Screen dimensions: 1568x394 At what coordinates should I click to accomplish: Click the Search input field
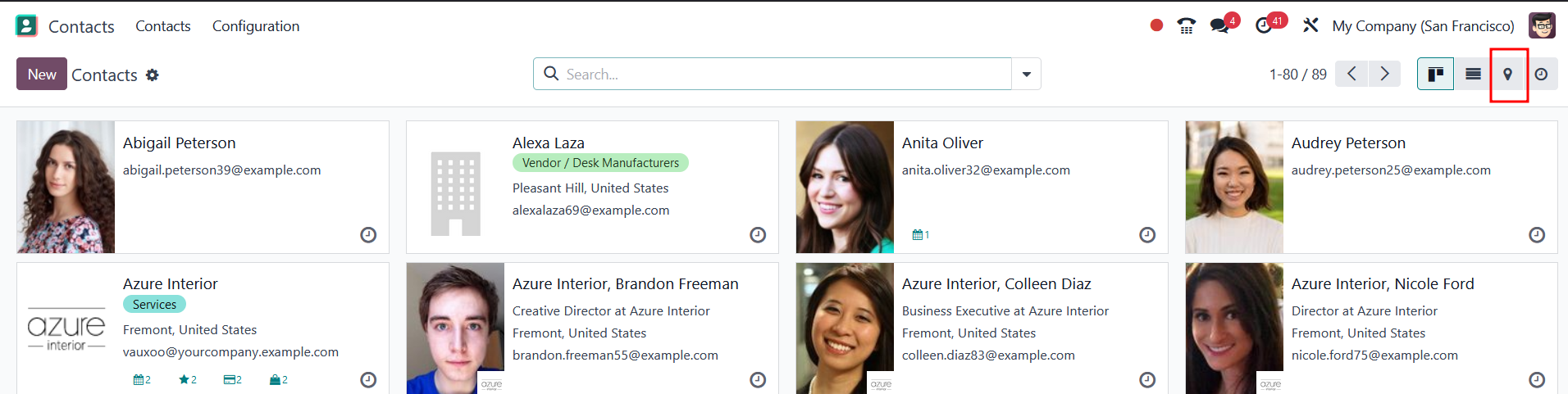pos(779,75)
